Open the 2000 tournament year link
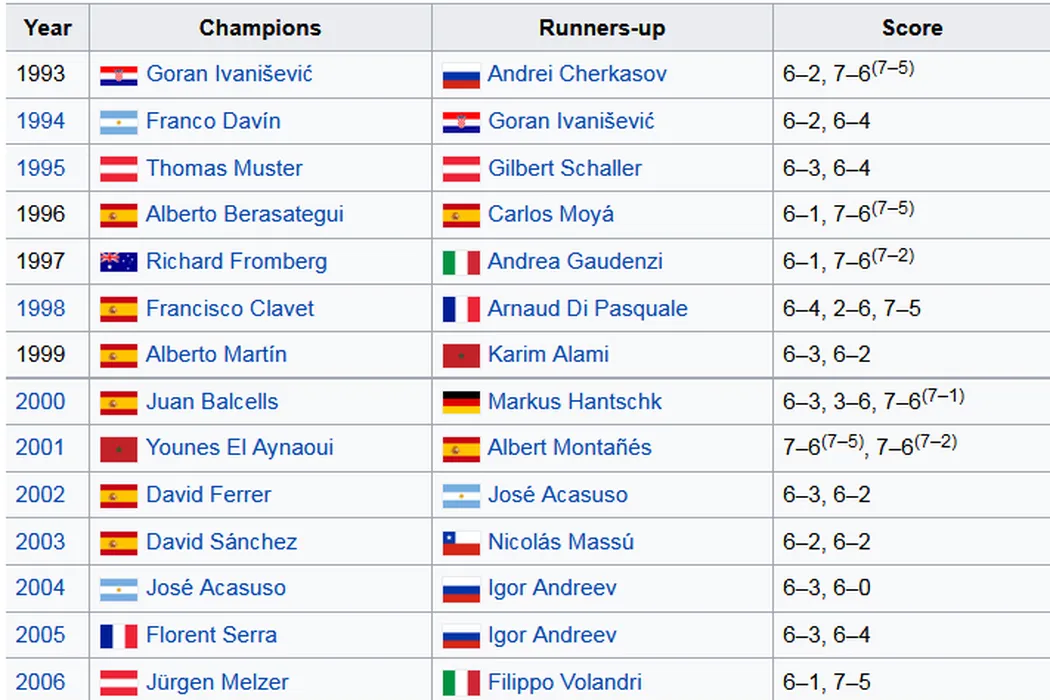 click(x=41, y=401)
